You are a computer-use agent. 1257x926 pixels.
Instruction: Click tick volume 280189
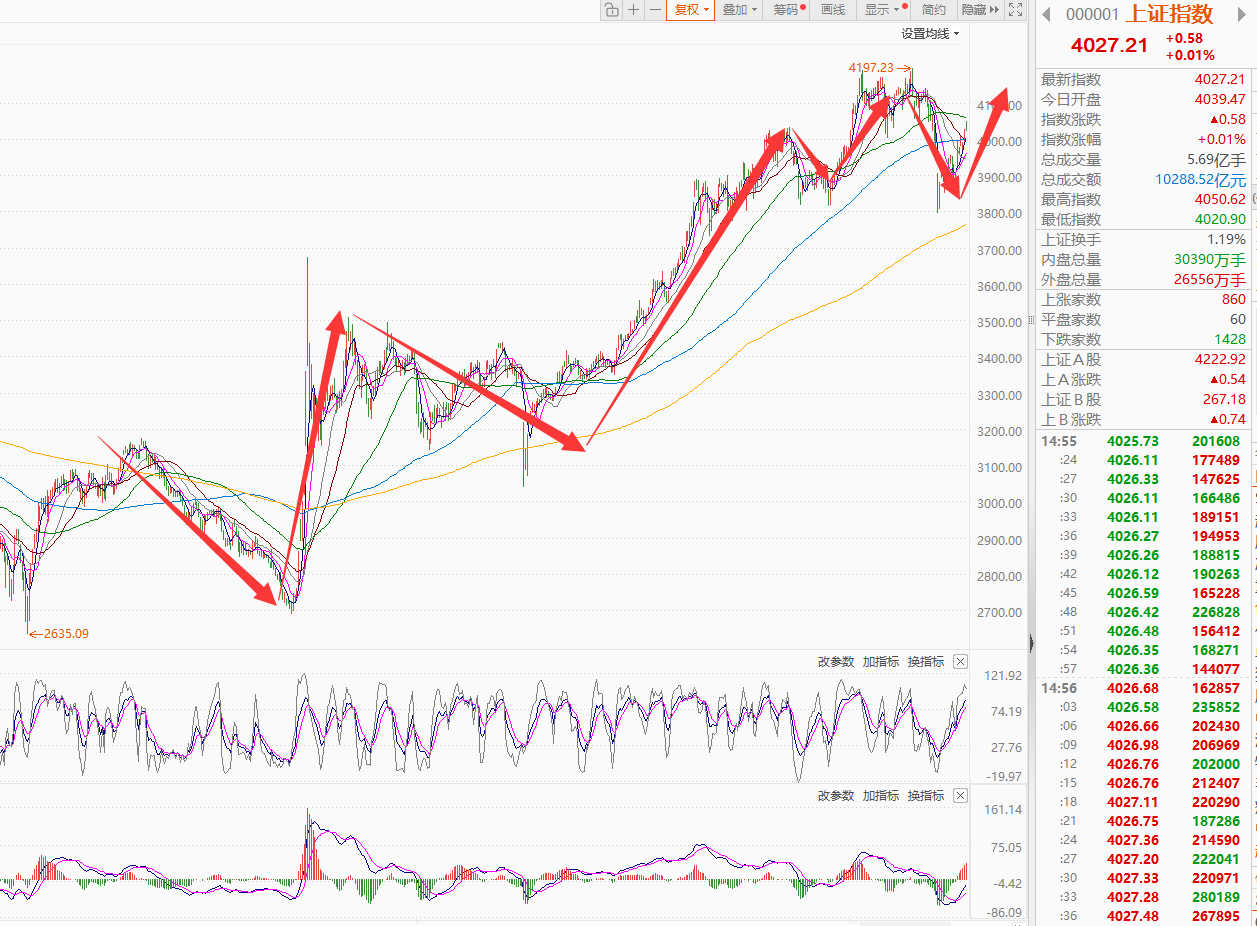coord(1215,897)
